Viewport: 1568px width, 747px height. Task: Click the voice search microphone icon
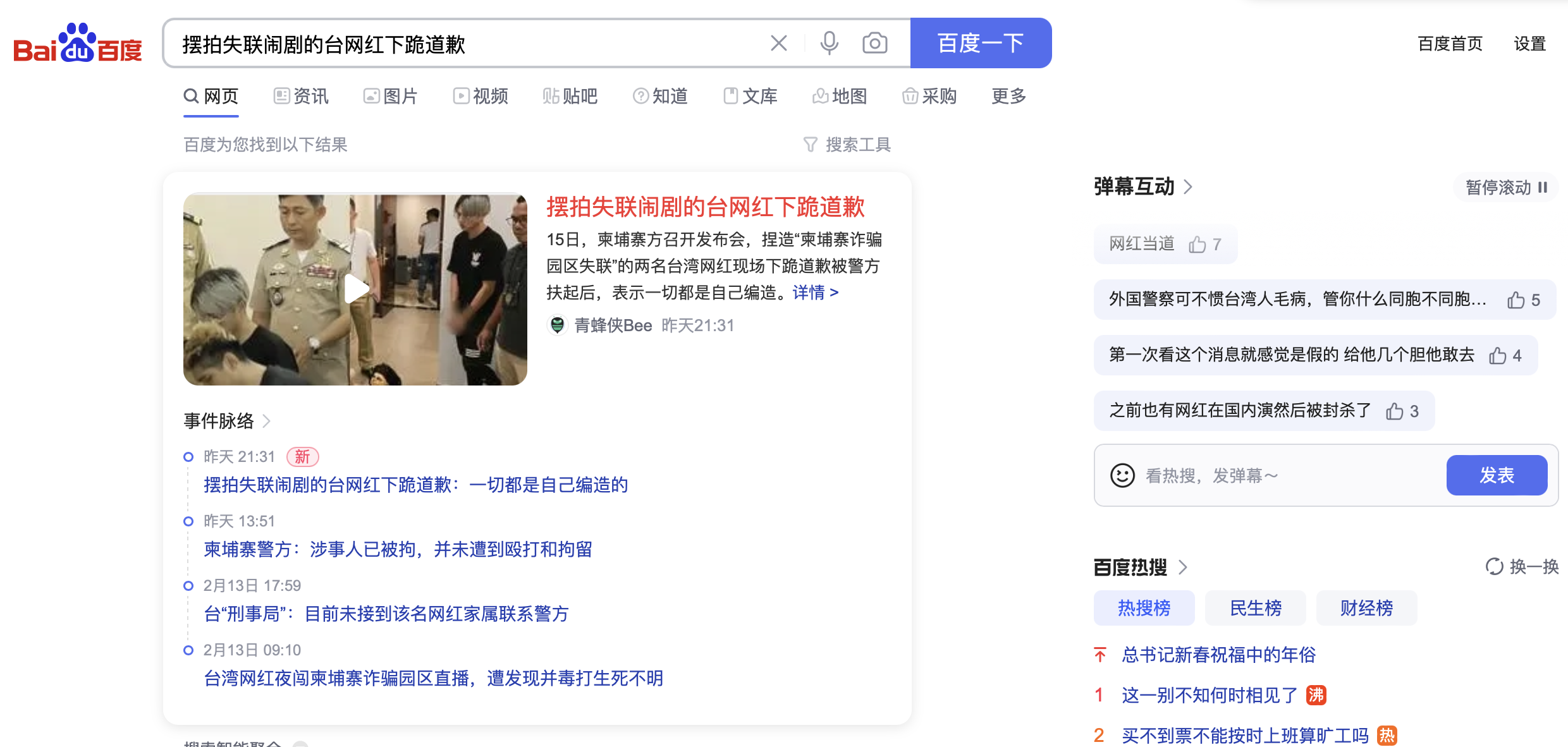pos(829,43)
